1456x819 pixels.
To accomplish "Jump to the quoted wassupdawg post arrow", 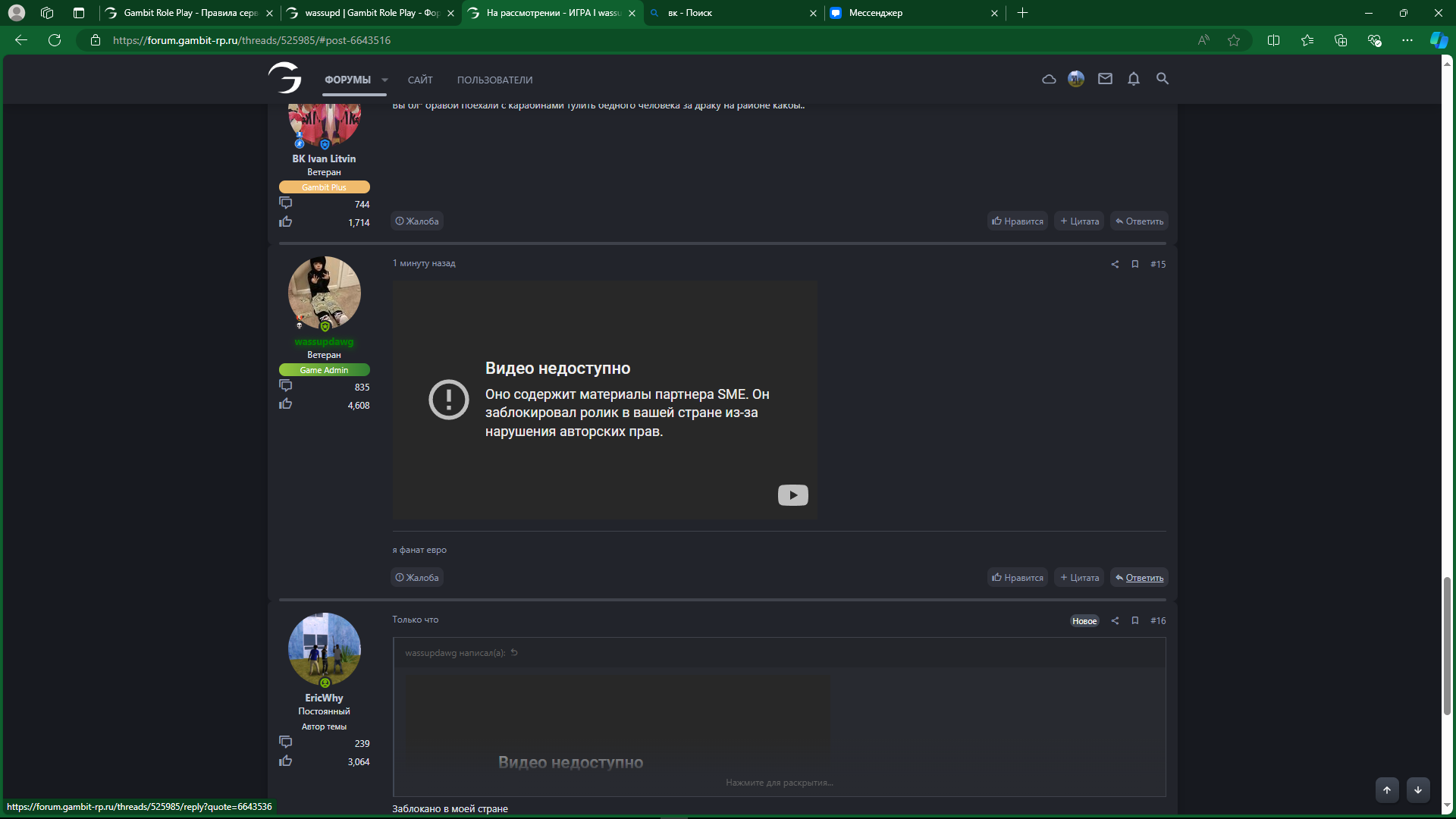I will 514,652.
